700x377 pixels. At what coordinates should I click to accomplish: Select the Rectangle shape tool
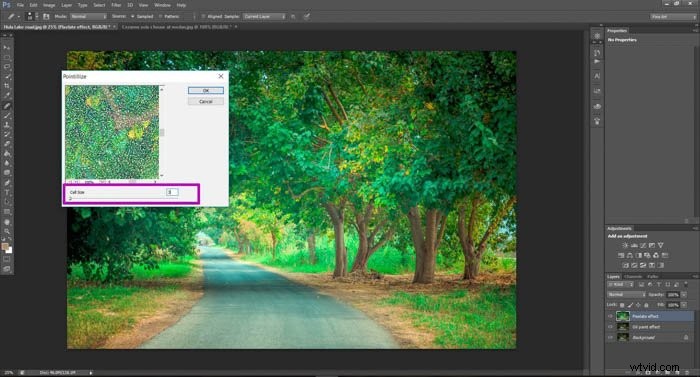pyautogui.click(x=7, y=212)
